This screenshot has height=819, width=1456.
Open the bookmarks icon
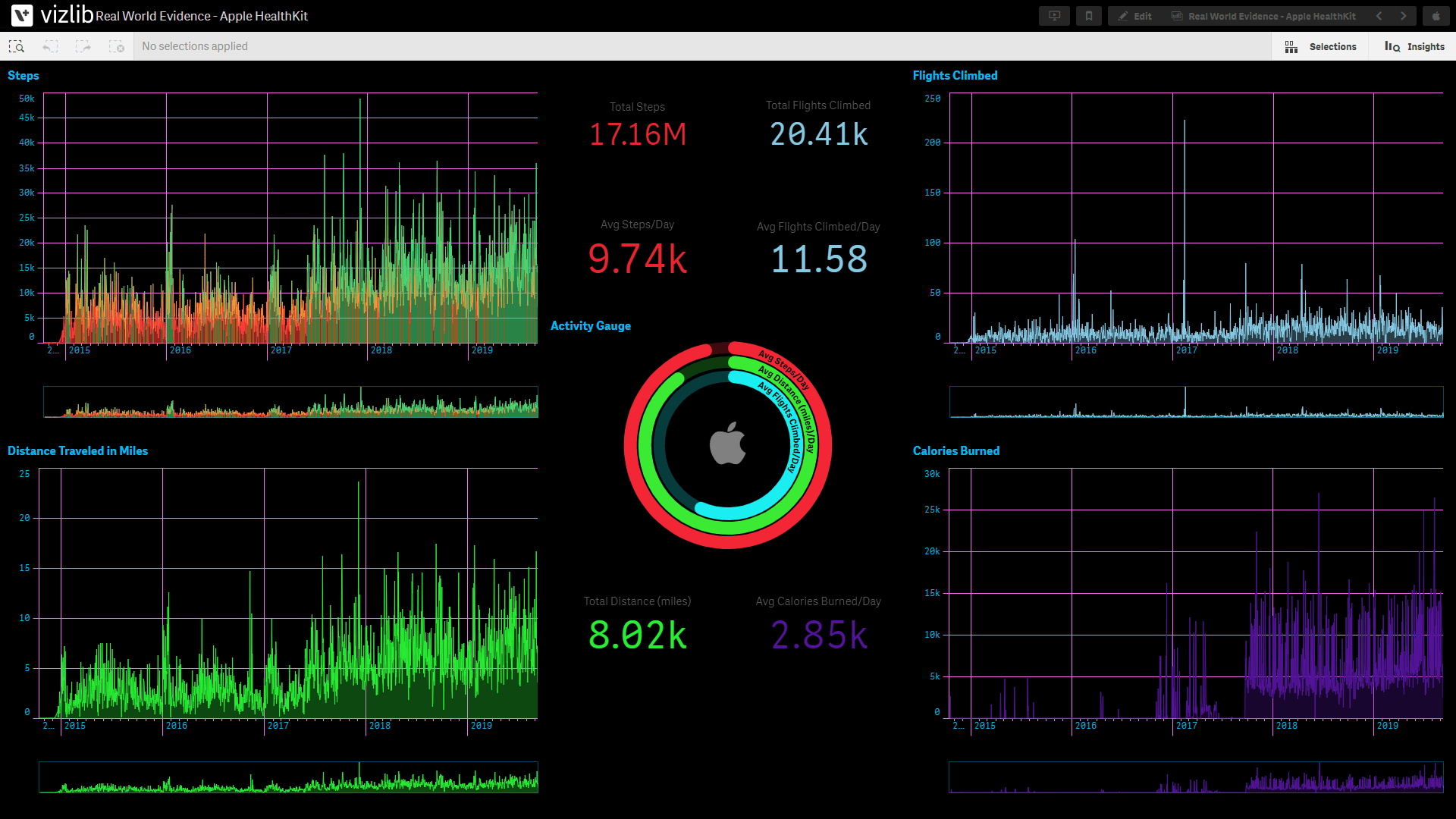pos(1089,16)
